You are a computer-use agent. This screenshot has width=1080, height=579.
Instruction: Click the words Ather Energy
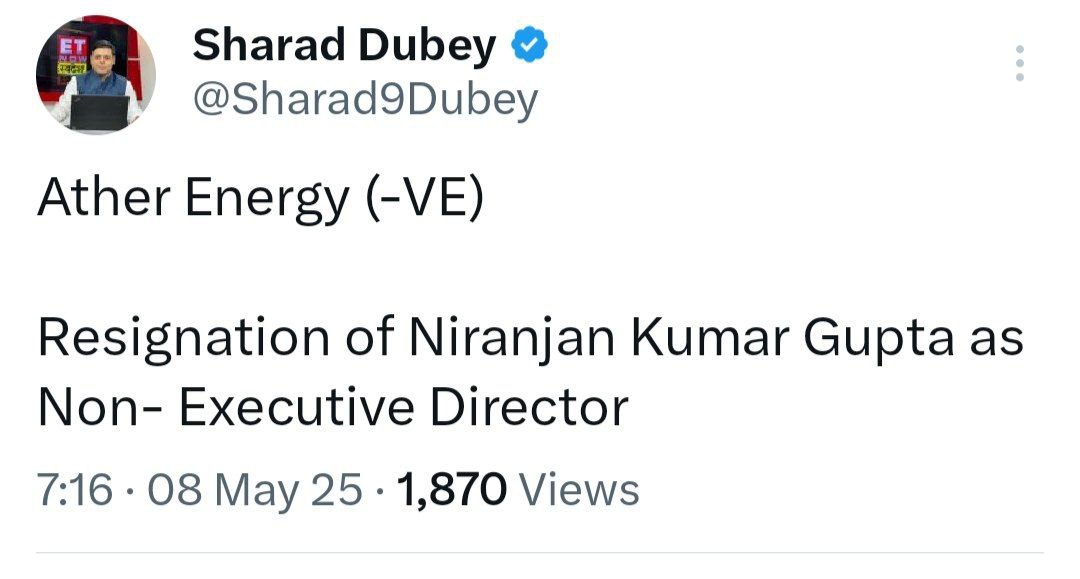point(190,201)
